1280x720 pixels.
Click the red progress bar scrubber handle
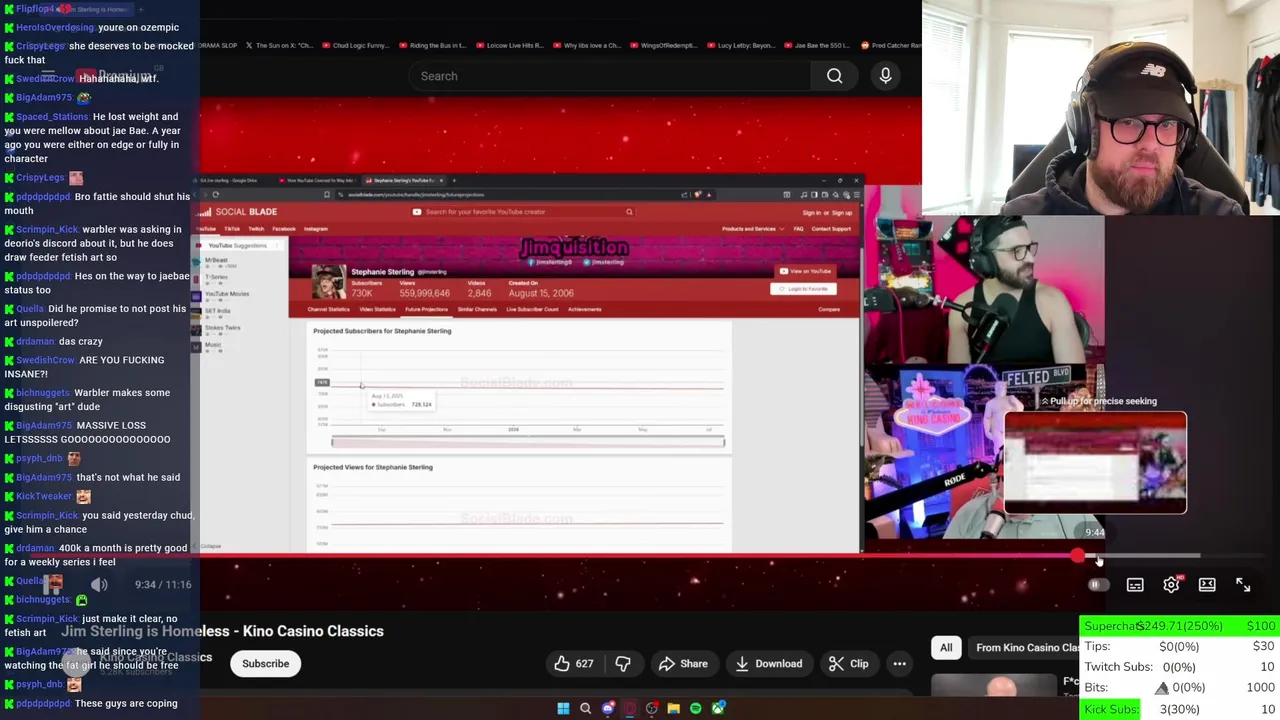coord(1077,556)
